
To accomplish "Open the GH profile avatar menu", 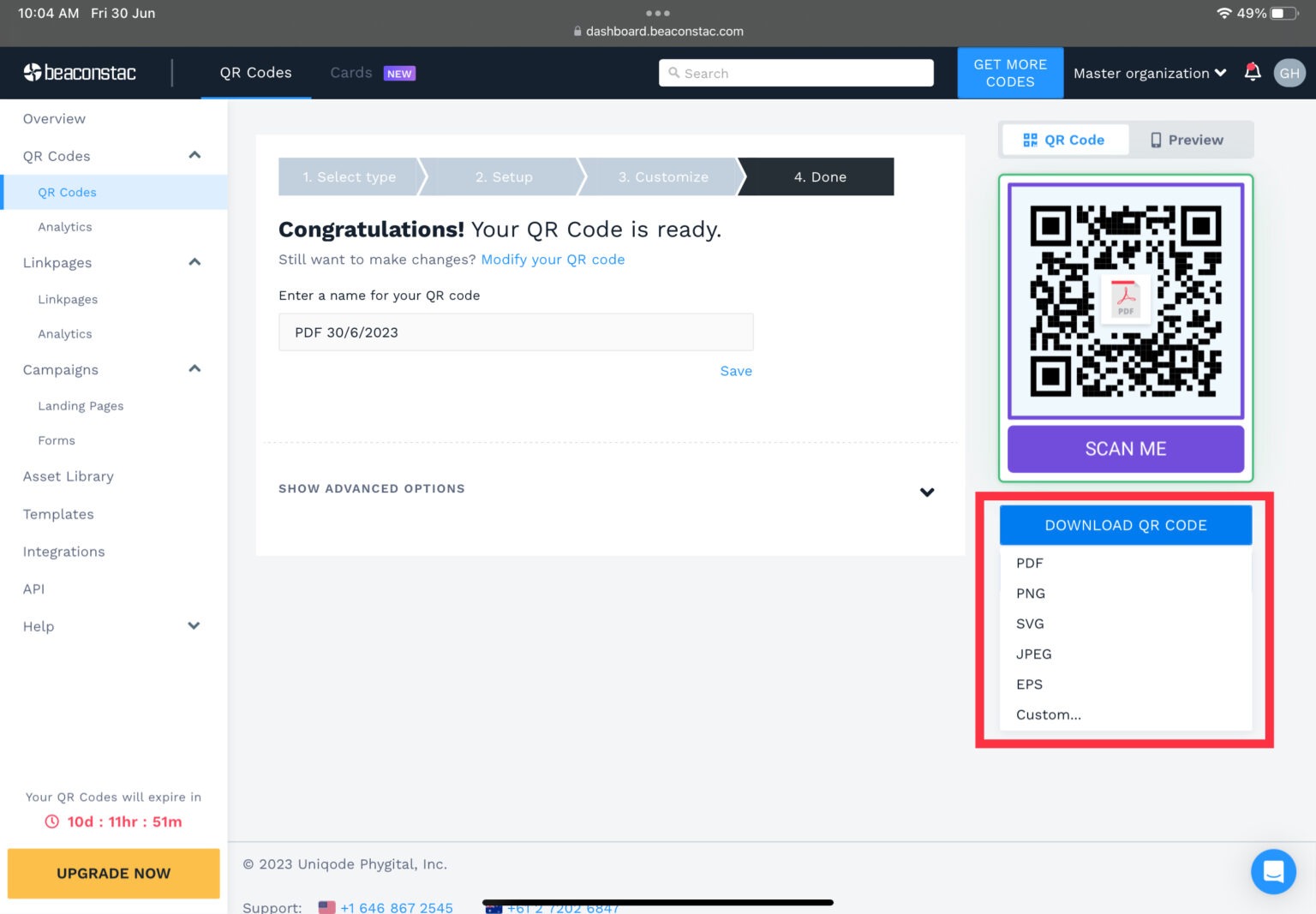I will pos(1289,73).
